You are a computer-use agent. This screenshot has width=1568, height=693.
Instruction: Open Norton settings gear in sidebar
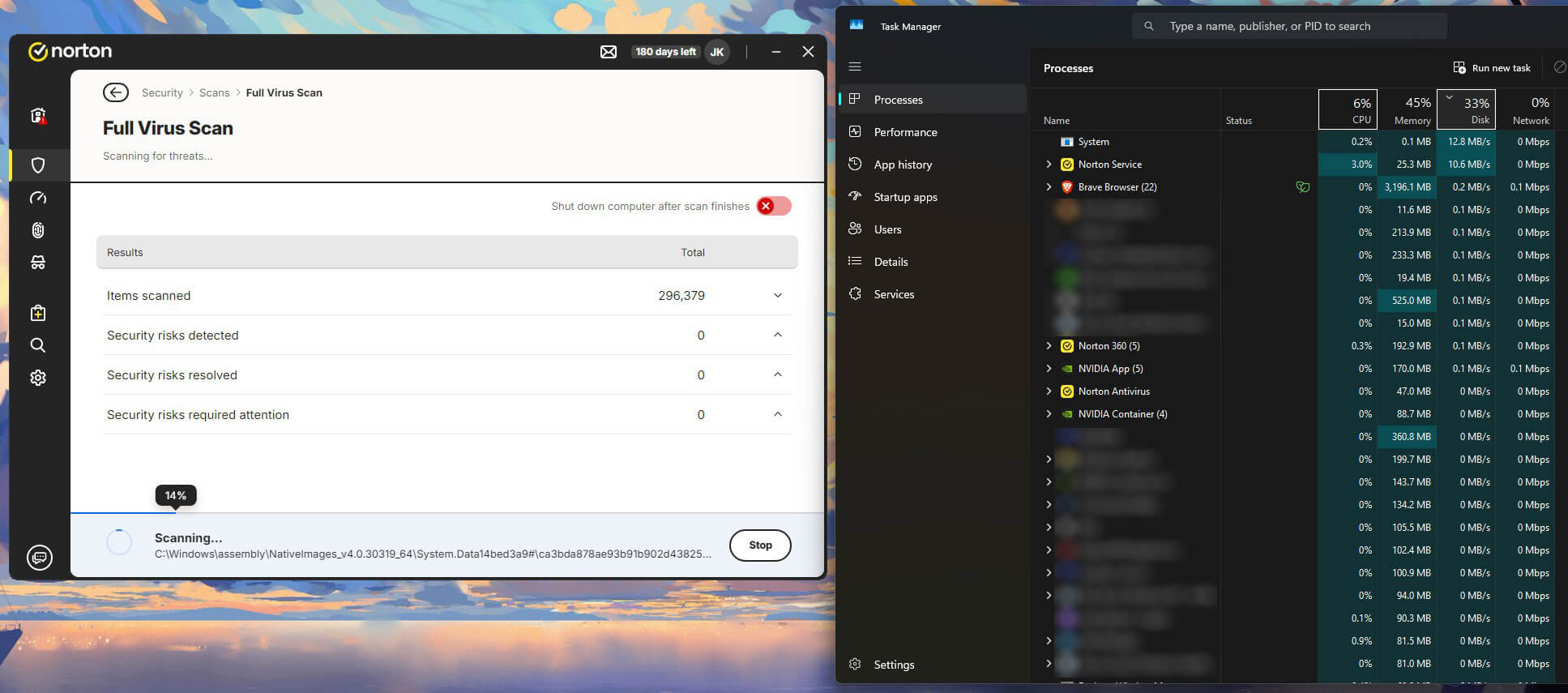click(x=38, y=378)
